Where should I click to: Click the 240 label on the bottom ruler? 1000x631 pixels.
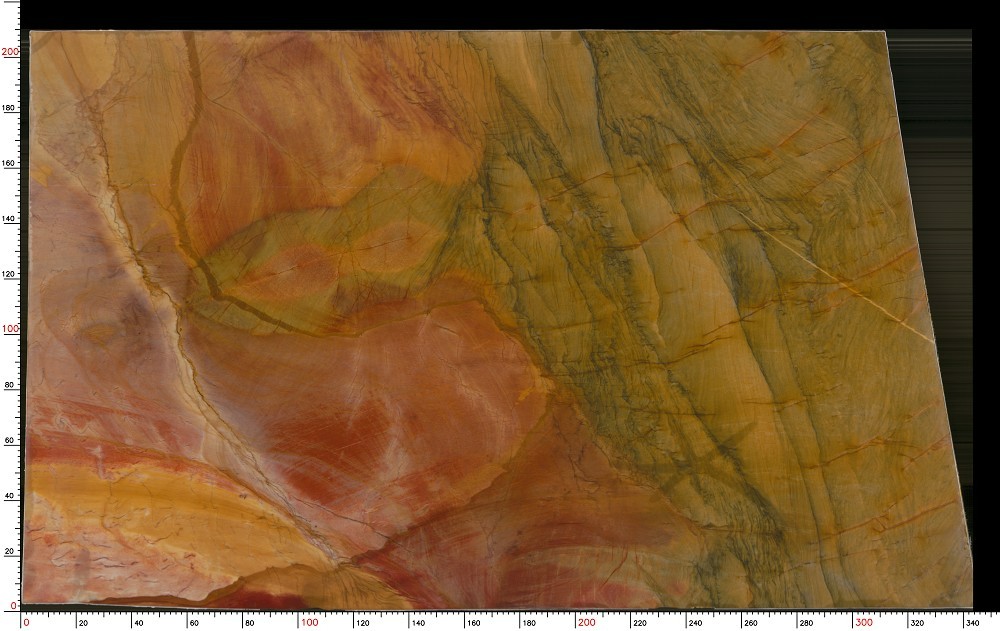coord(695,623)
